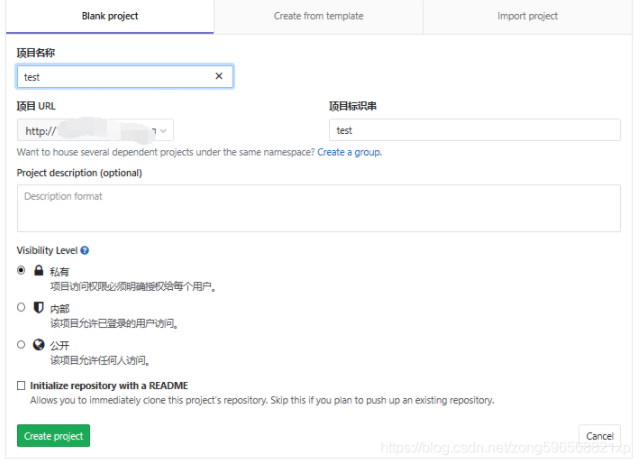
Task: Click the project slug field (项目标识串)
Action: click(475, 130)
